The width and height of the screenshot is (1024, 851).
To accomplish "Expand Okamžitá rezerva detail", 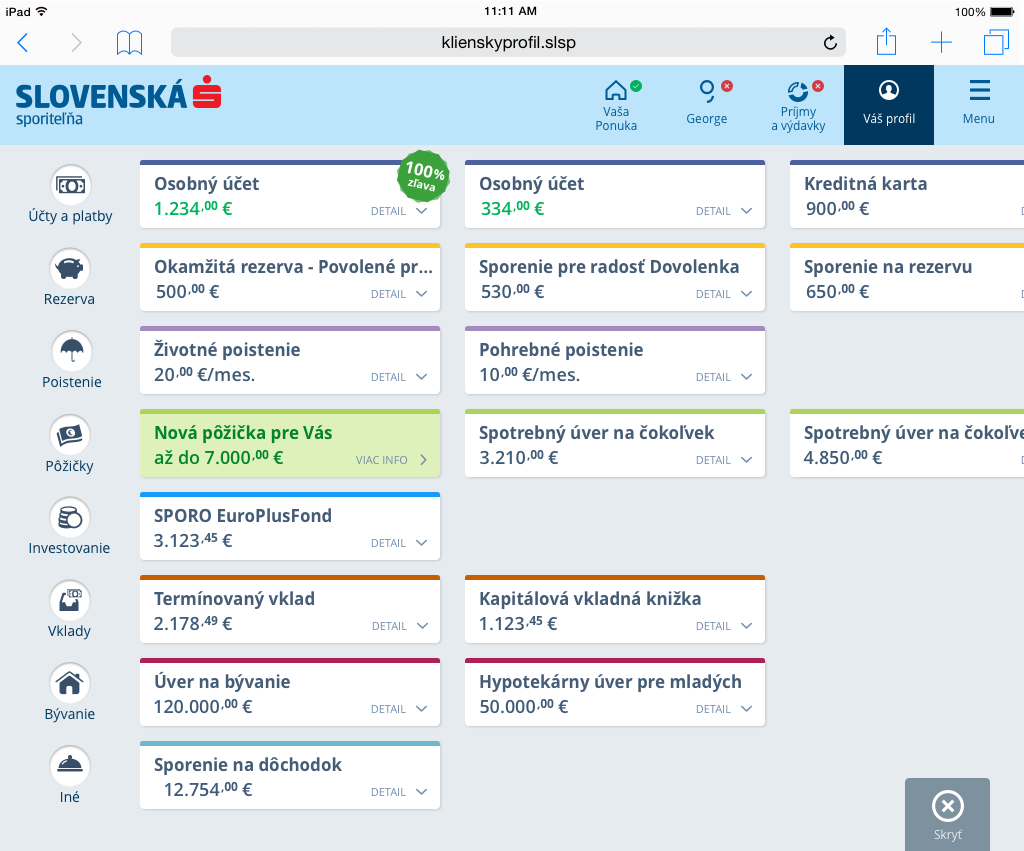I will coord(399,294).
